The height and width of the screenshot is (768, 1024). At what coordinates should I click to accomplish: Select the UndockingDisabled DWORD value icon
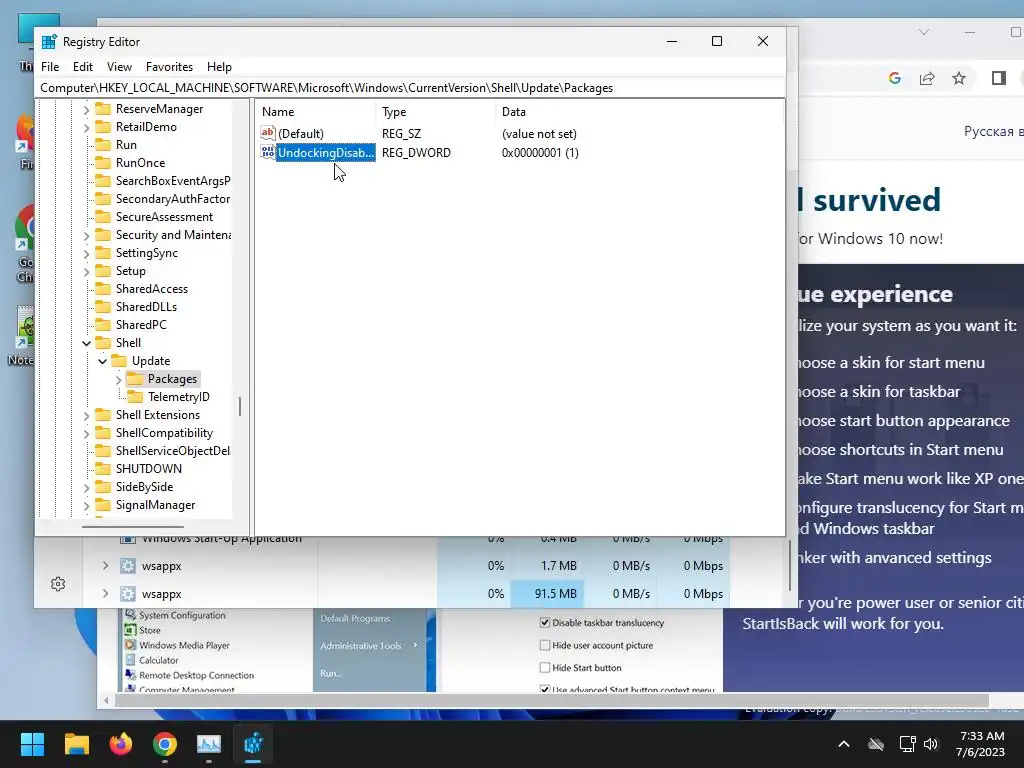268,152
